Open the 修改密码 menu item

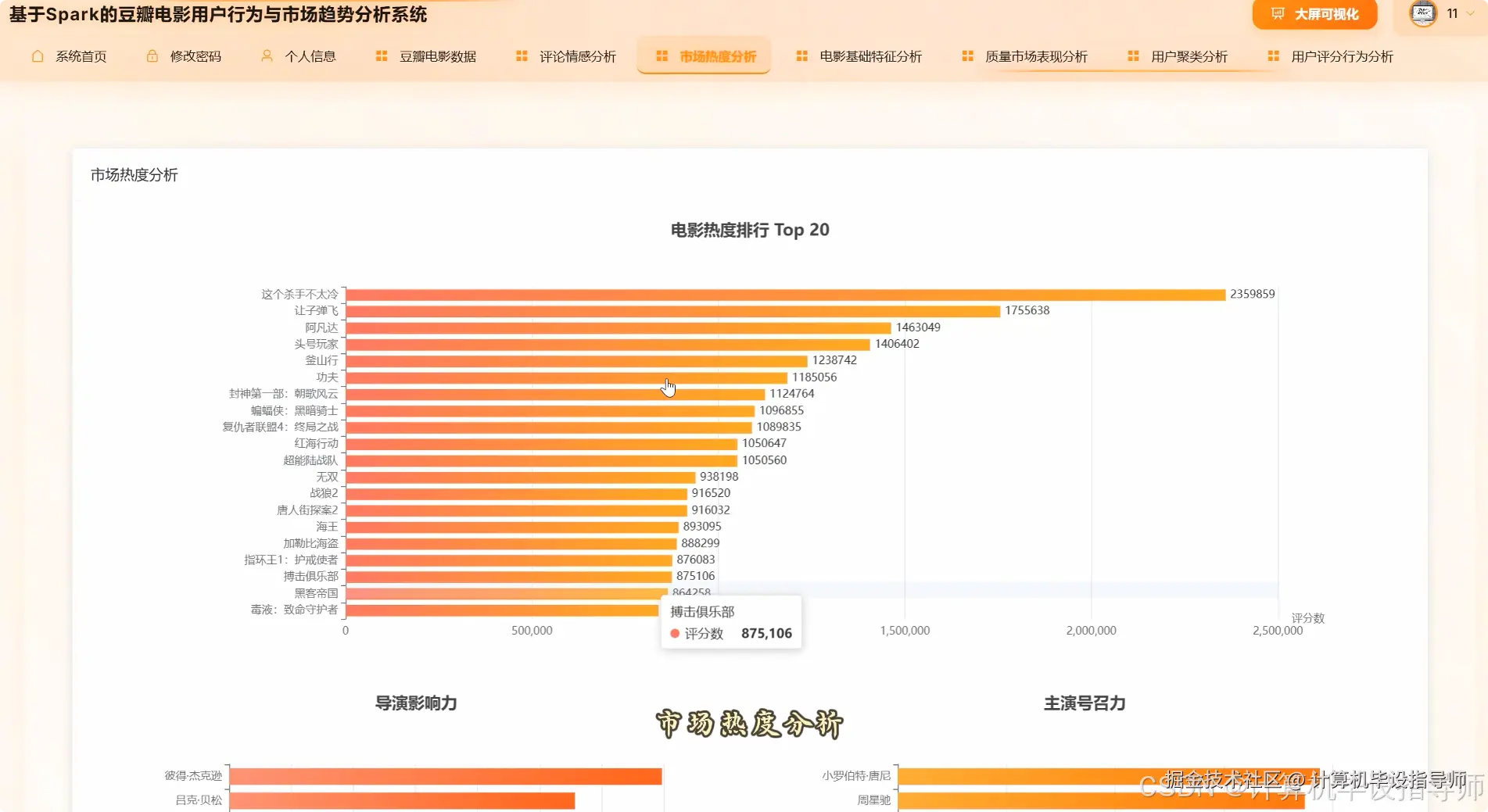click(x=184, y=56)
